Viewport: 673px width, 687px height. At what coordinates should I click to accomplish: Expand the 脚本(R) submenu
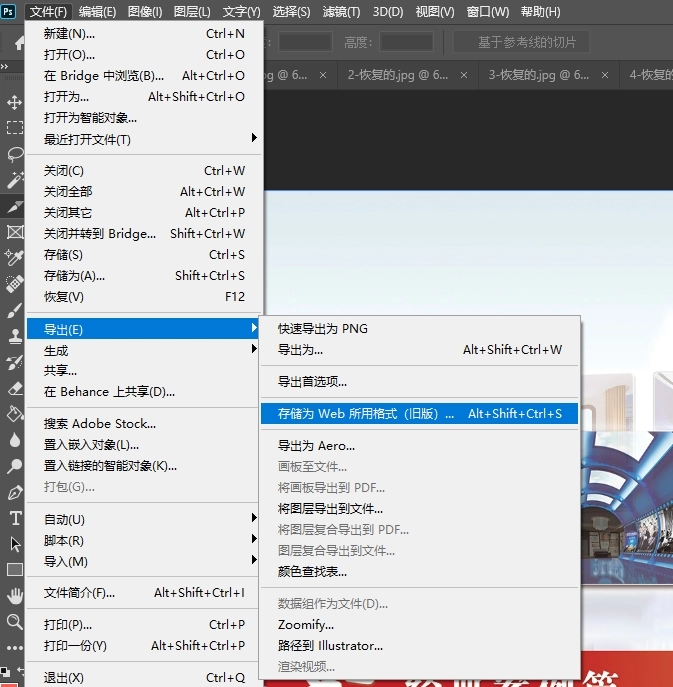coord(145,540)
